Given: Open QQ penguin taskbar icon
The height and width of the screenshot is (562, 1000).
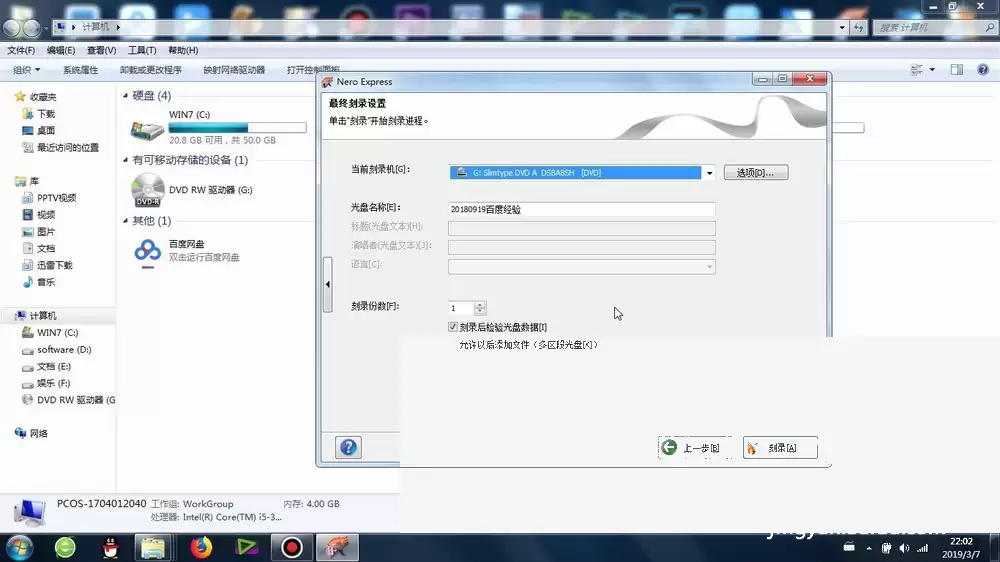Looking at the screenshot, I should [x=110, y=547].
